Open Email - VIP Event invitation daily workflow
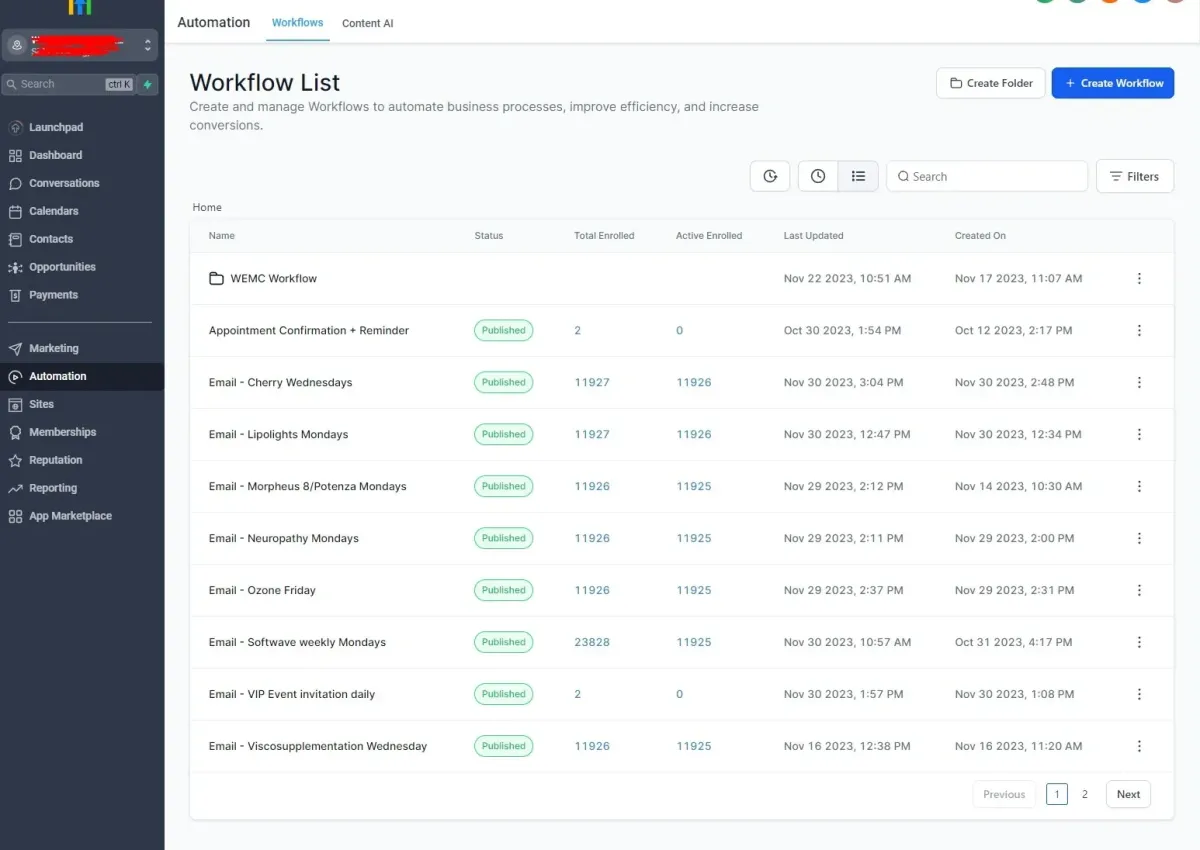This screenshot has height=850, width=1200. click(292, 694)
